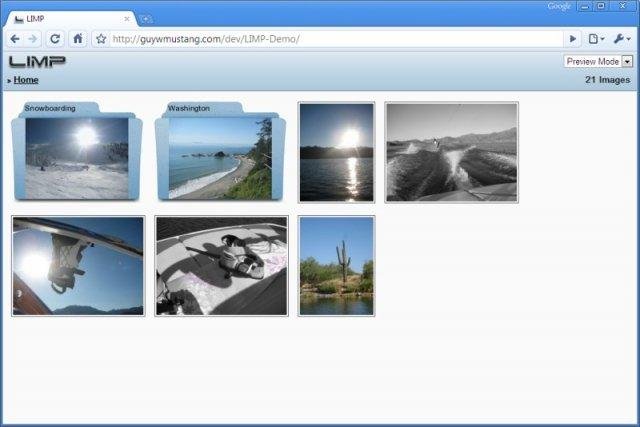Screen dimensions: 640x427
Task: Maximize the browser window
Action: [601, 6]
